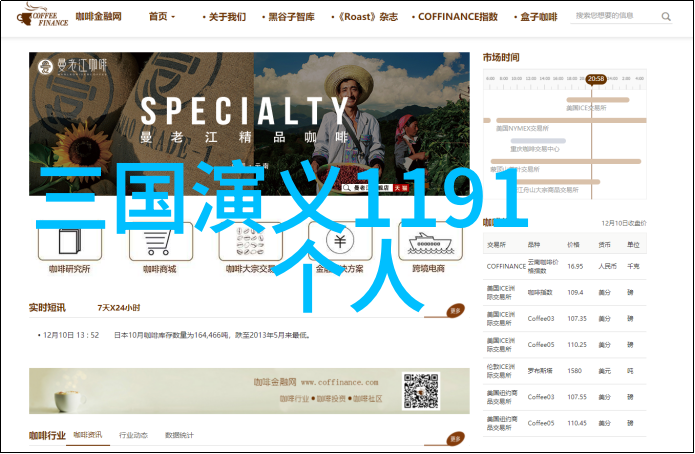Click 更多 button beside 咖啡行业 tabs
The image size is (695, 454).
(x=456, y=439)
